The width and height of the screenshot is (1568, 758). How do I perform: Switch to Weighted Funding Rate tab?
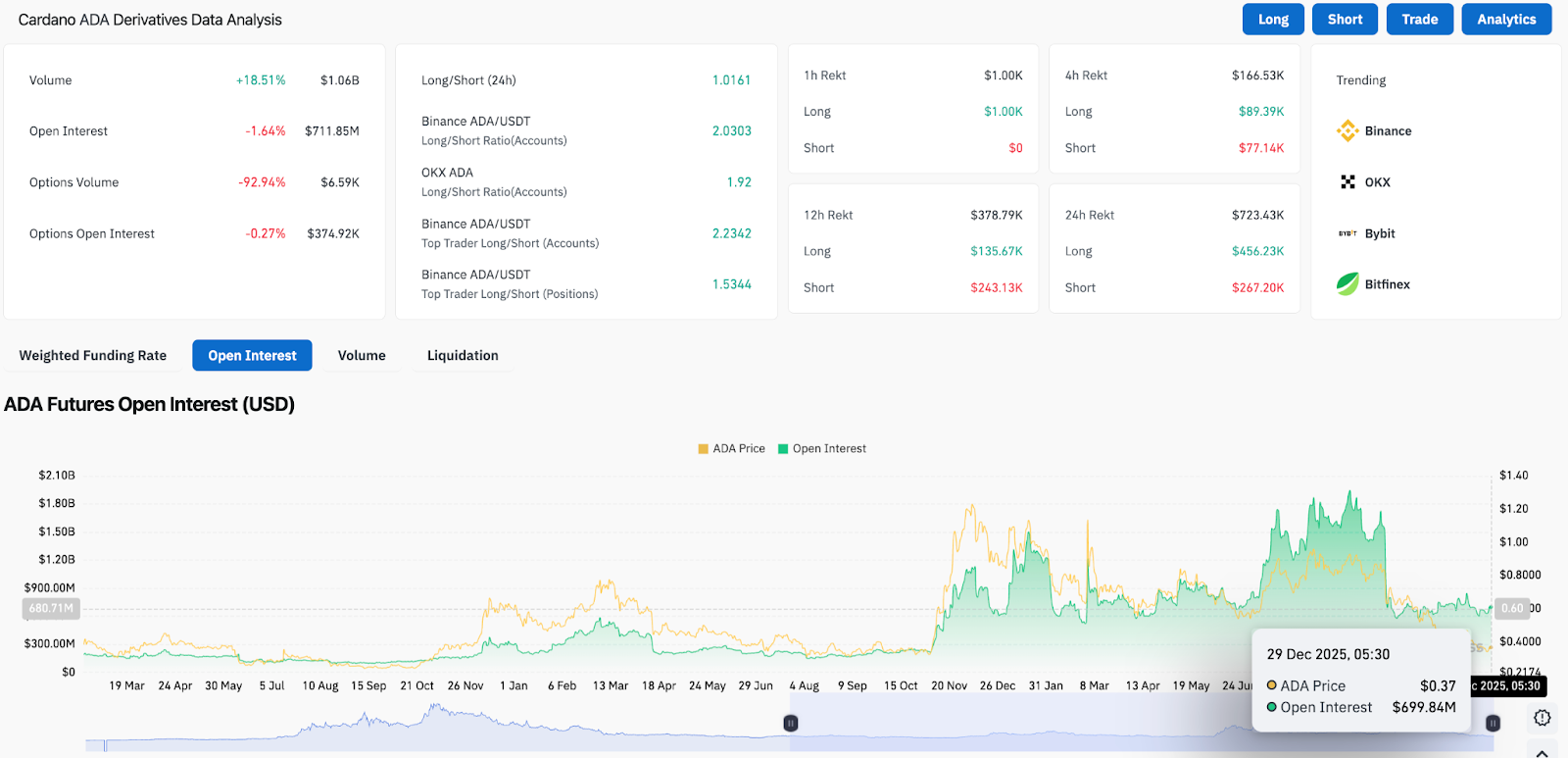93,356
